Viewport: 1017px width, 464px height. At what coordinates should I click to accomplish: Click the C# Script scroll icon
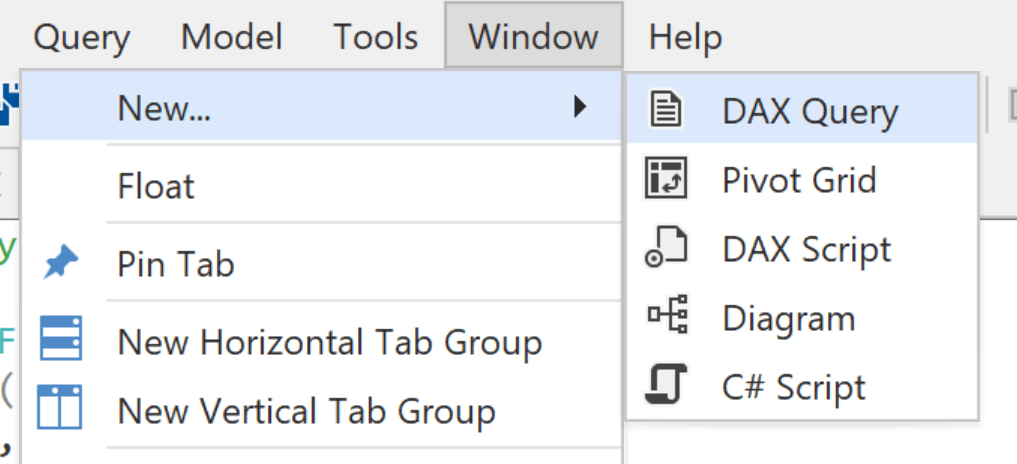point(665,384)
